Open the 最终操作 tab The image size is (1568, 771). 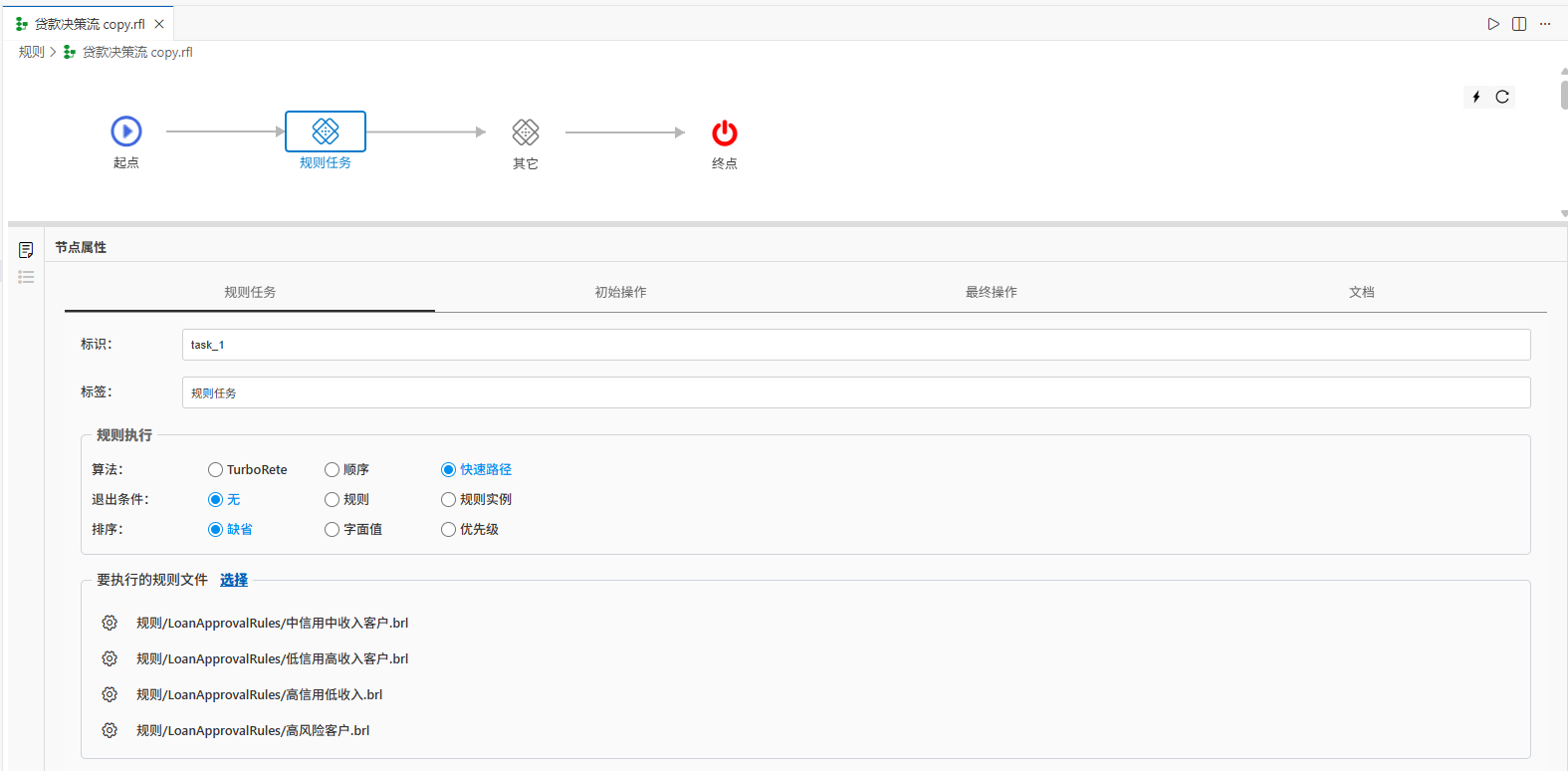(x=991, y=292)
